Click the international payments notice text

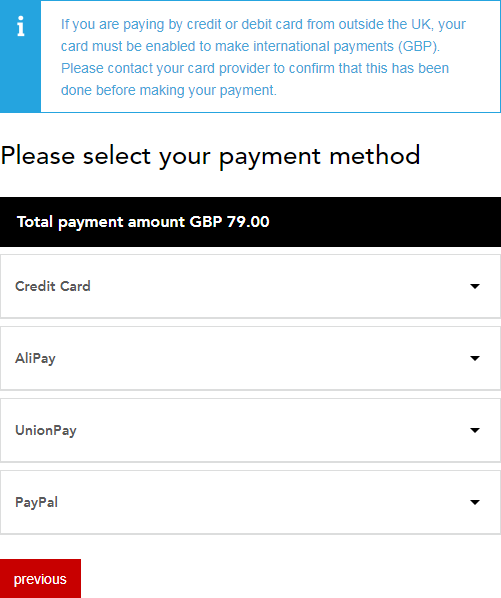click(263, 57)
